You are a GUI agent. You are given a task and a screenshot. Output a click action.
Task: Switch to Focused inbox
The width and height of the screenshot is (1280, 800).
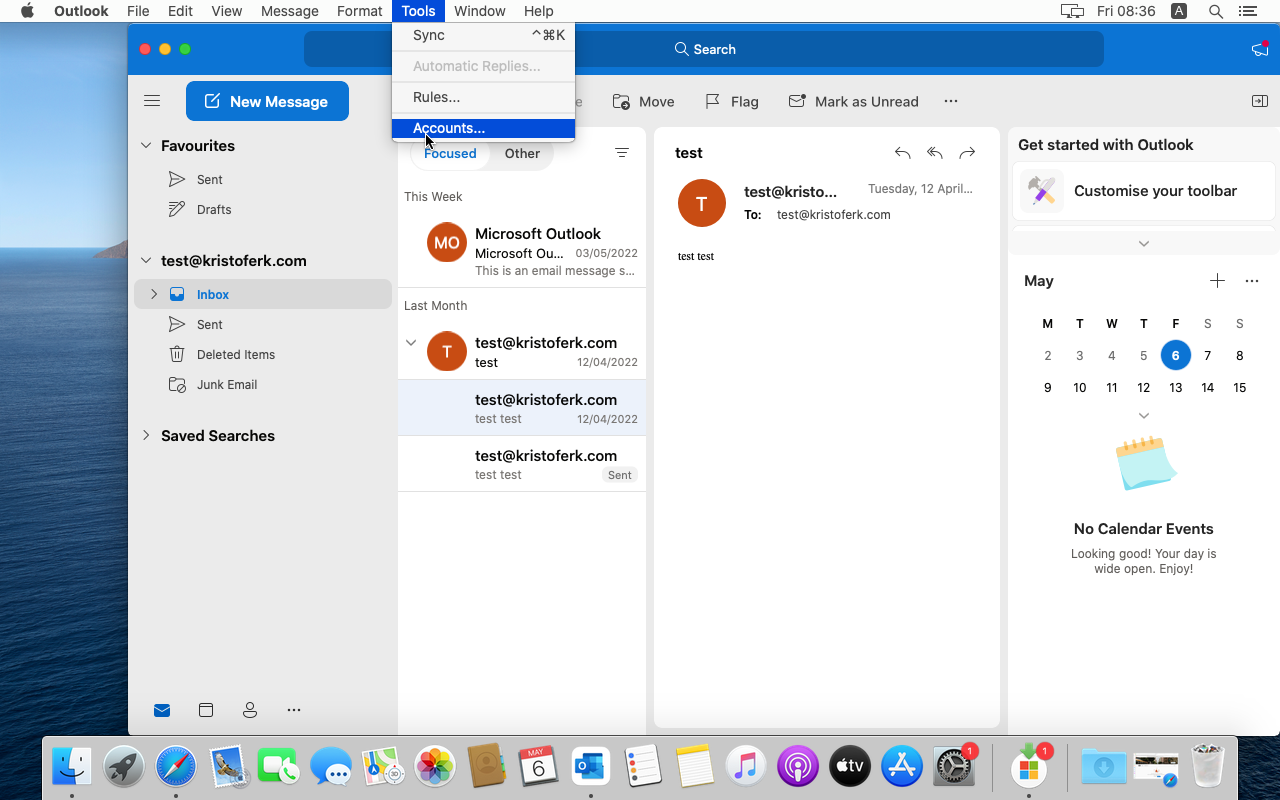pos(450,153)
